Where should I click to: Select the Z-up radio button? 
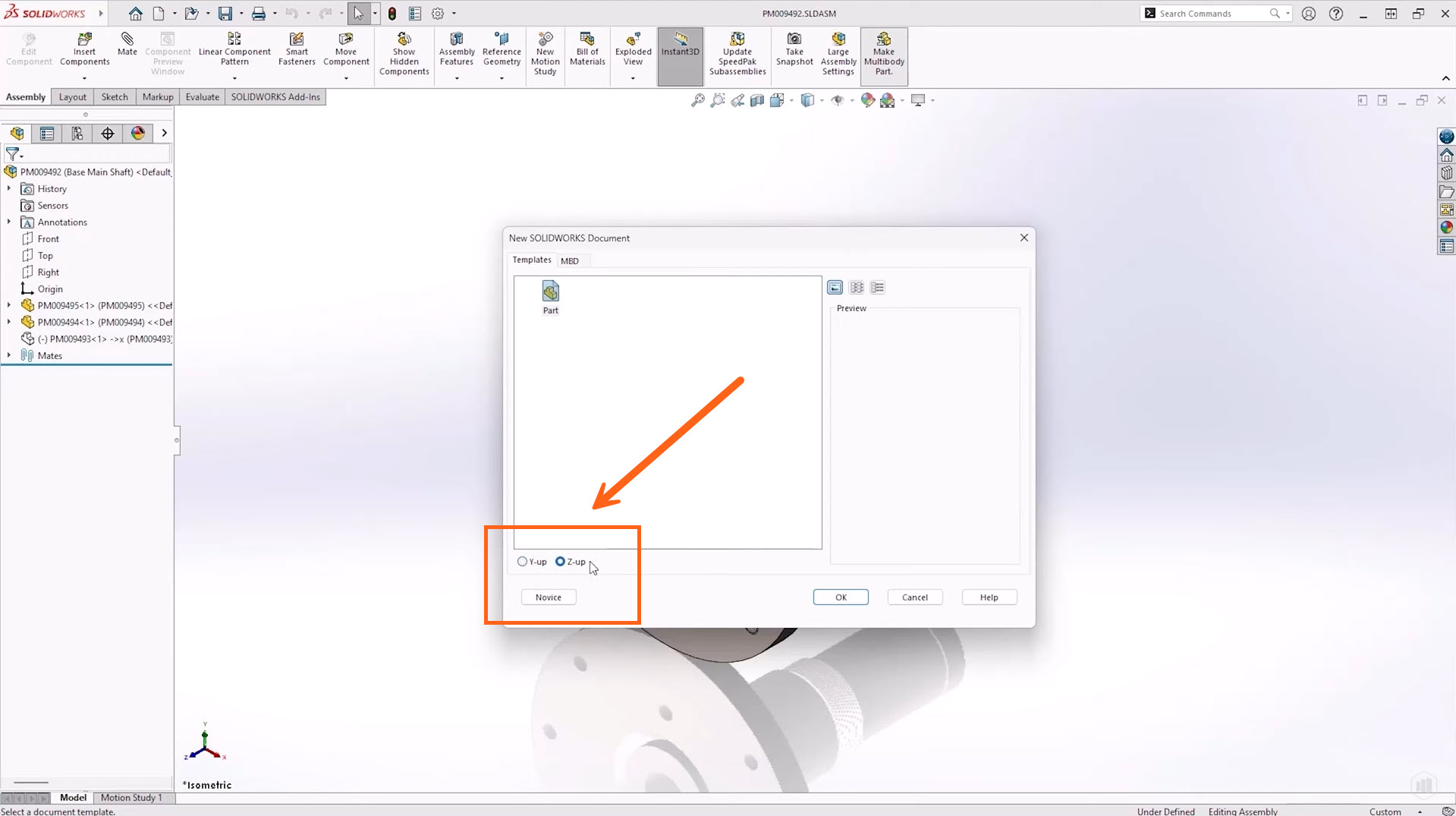560,562
